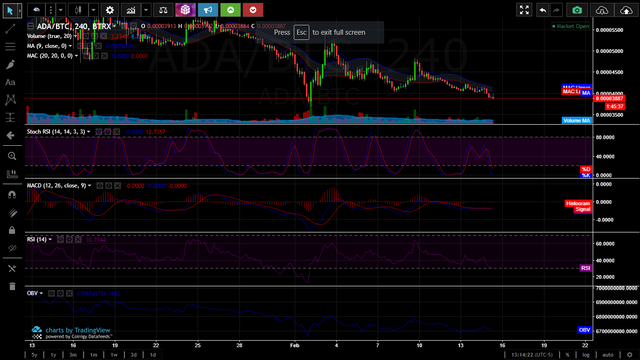Expand the Stoch RSI indicator dropdown
The width and height of the screenshot is (640, 360).
pos(89,132)
